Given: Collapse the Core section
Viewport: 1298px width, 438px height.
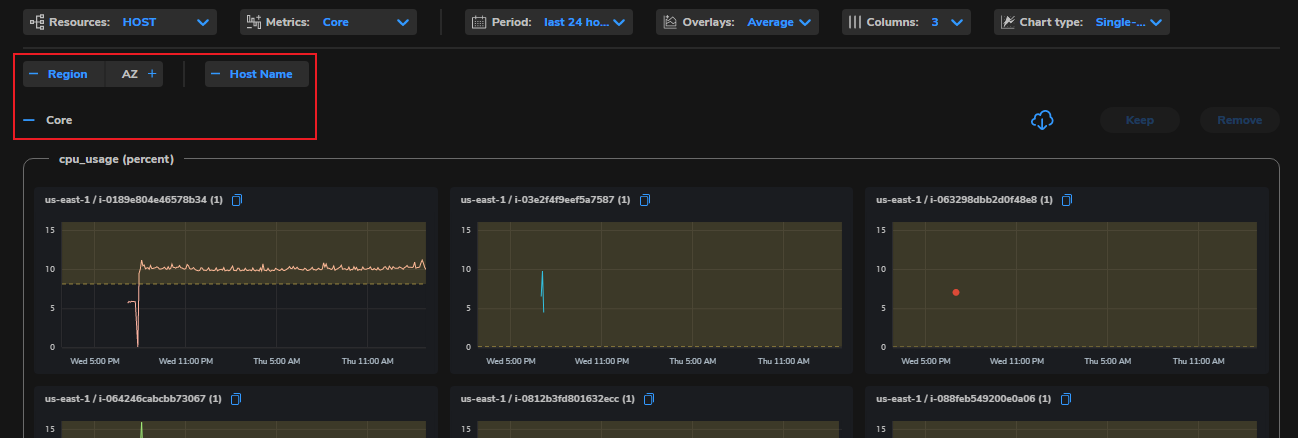Looking at the screenshot, I should pos(30,120).
